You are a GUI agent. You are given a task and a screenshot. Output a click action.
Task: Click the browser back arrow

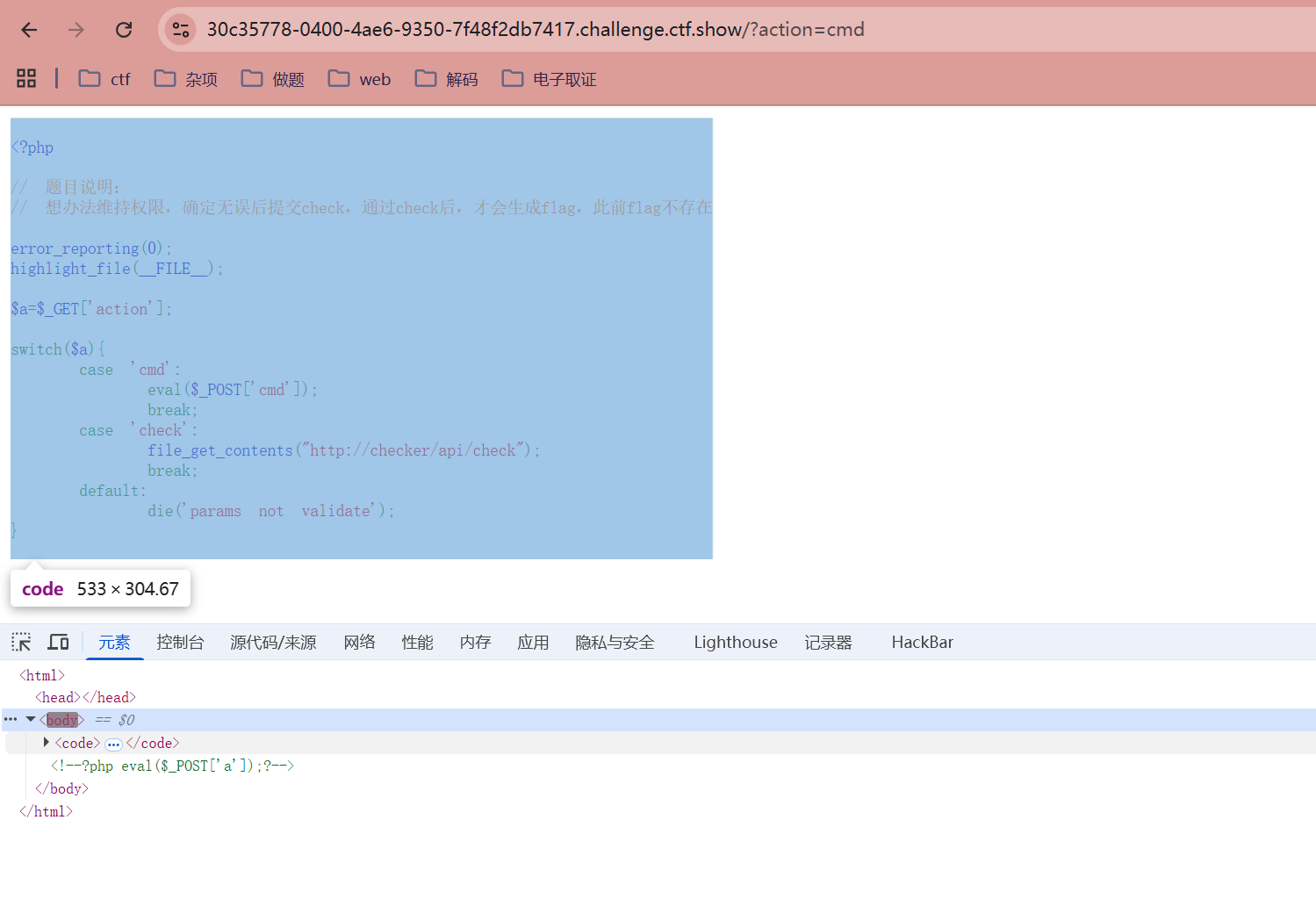(29, 30)
